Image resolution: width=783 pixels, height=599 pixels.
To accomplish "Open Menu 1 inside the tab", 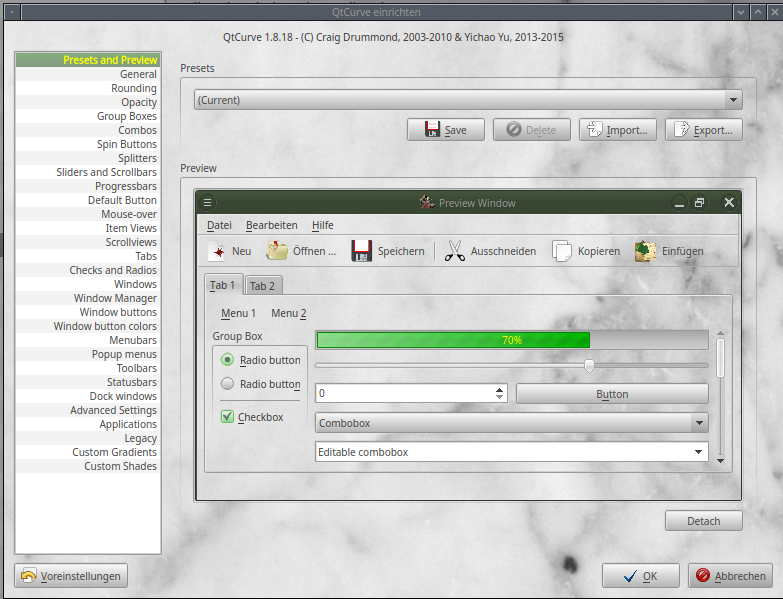I will click(239, 313).
